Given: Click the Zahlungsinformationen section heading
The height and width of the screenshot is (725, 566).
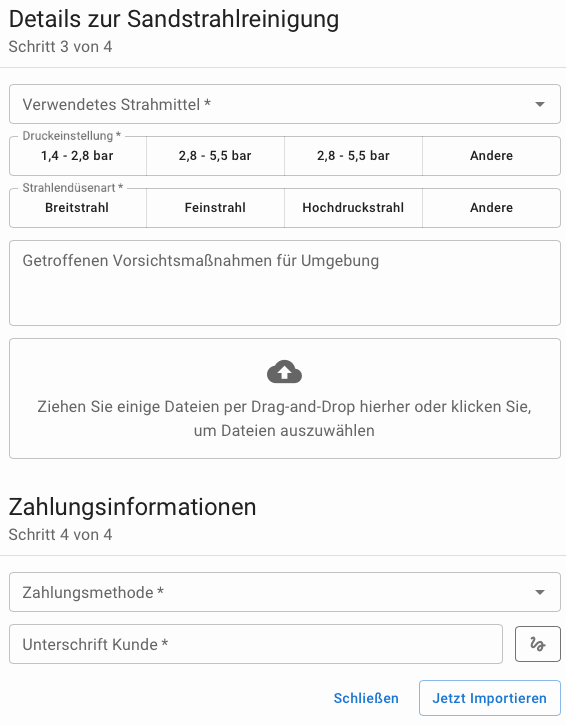Looking at the screenshot, I should (x=132, y=507).
